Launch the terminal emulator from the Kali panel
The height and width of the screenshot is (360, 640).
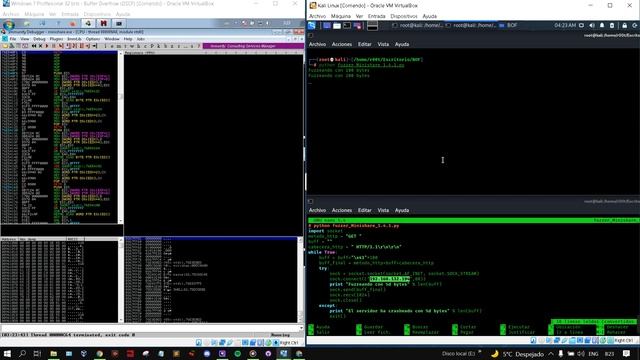tap(347, 25)
